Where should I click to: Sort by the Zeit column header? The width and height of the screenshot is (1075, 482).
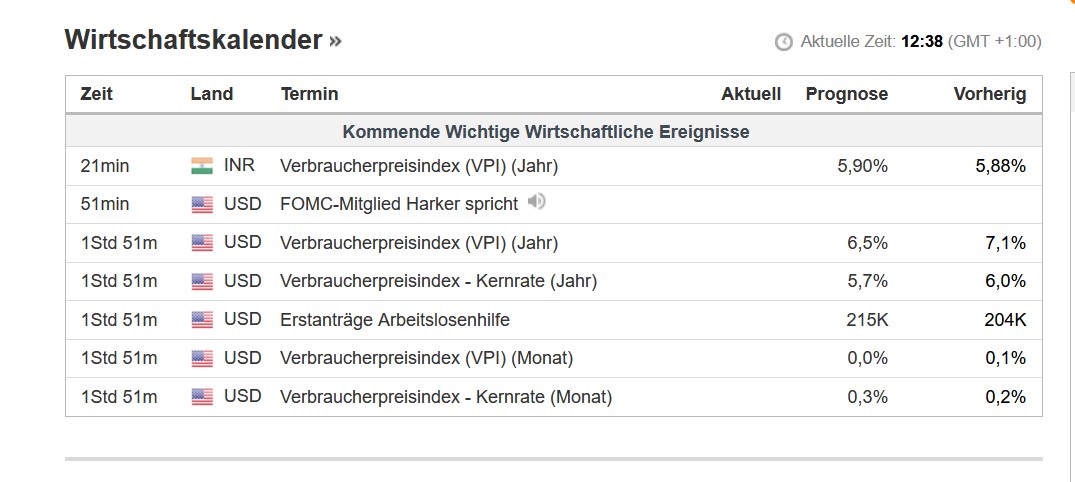coord(97,94)
